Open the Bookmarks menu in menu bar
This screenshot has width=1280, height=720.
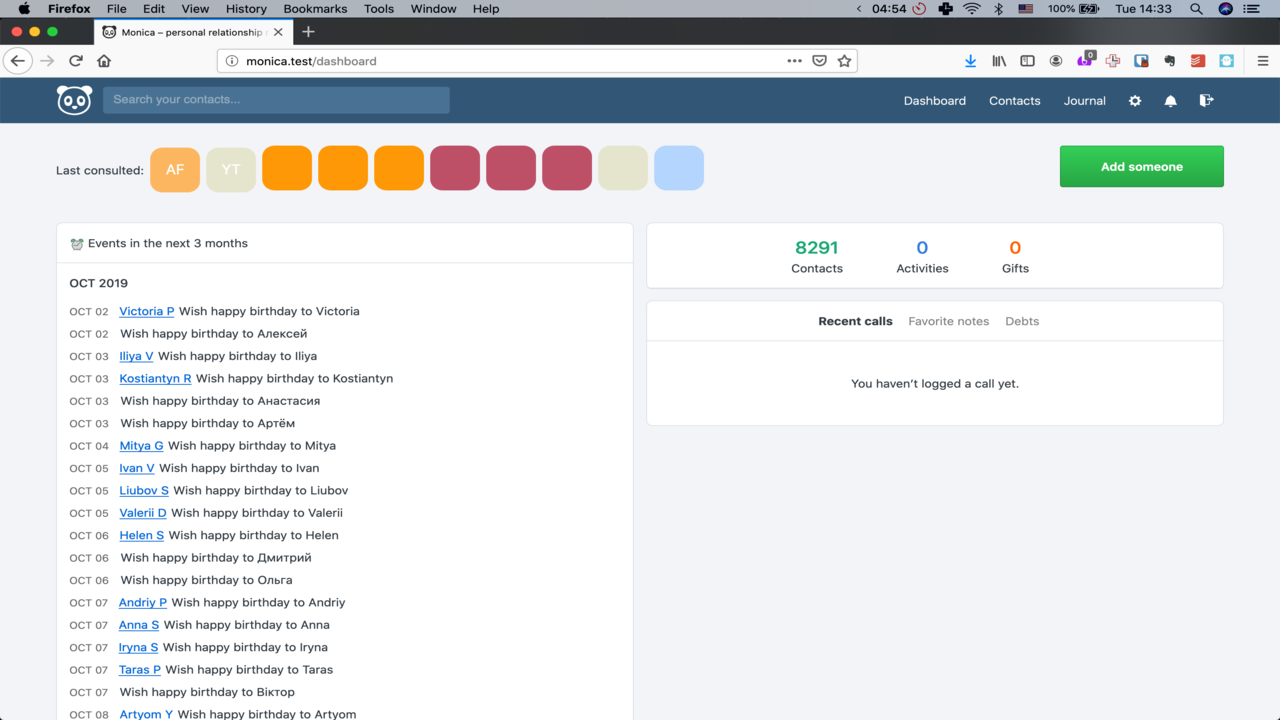pos(316,9)
